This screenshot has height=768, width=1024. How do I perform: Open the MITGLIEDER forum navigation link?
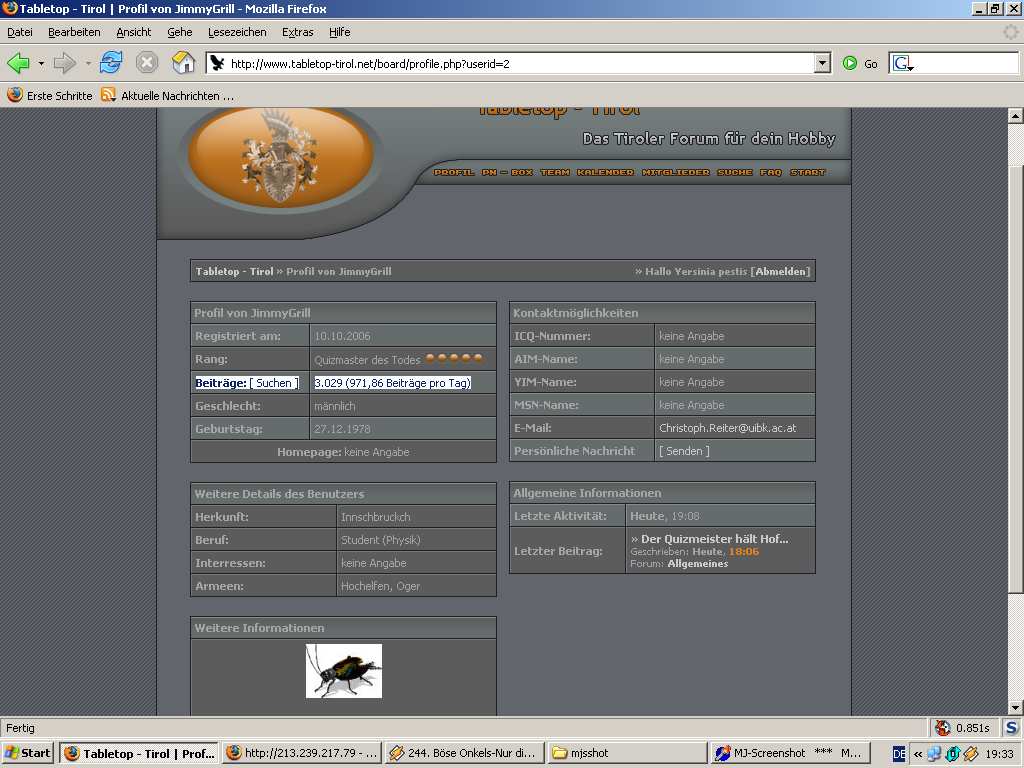(675, 172)
